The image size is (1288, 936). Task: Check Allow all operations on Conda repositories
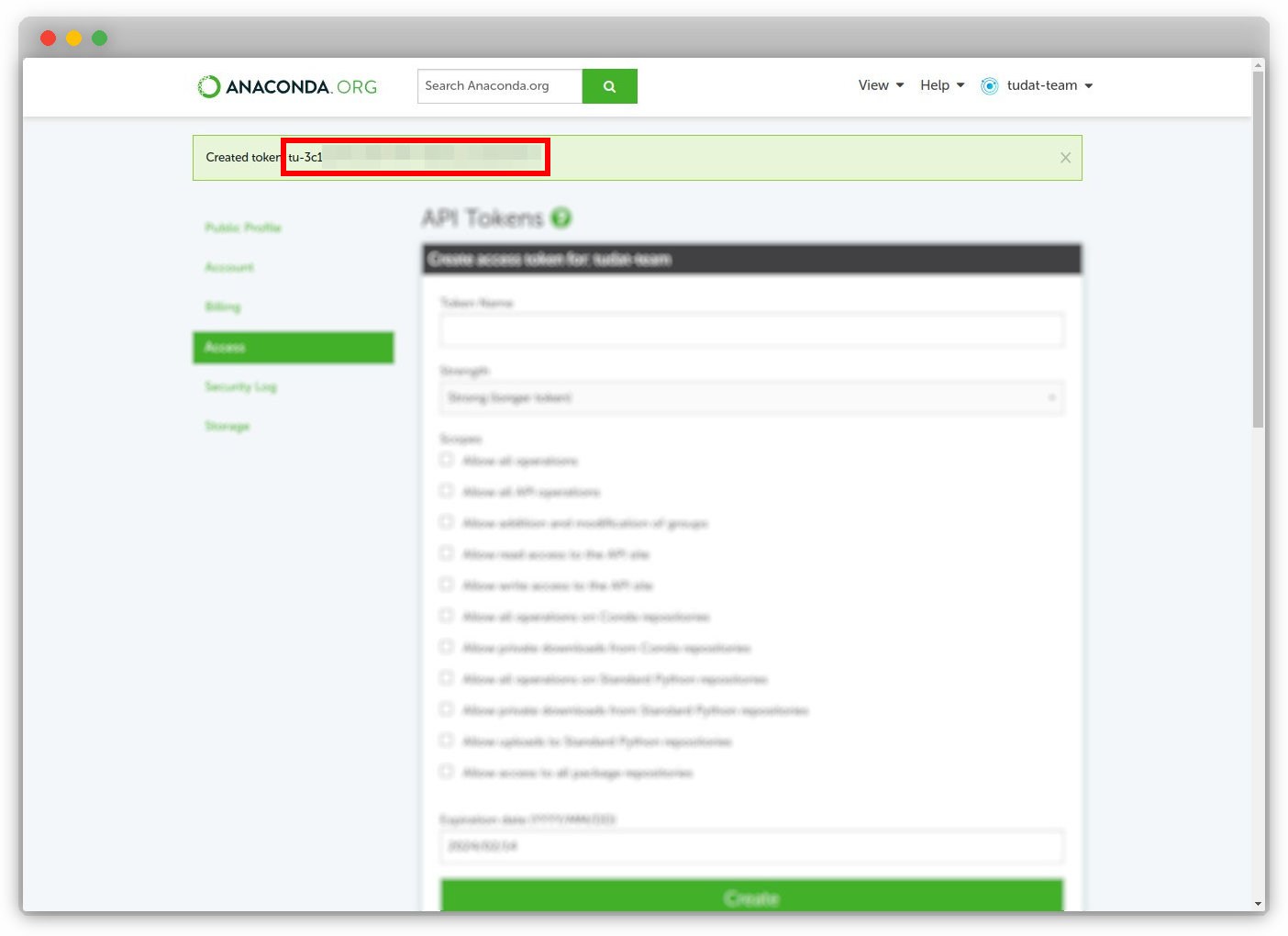click(447, 616)
